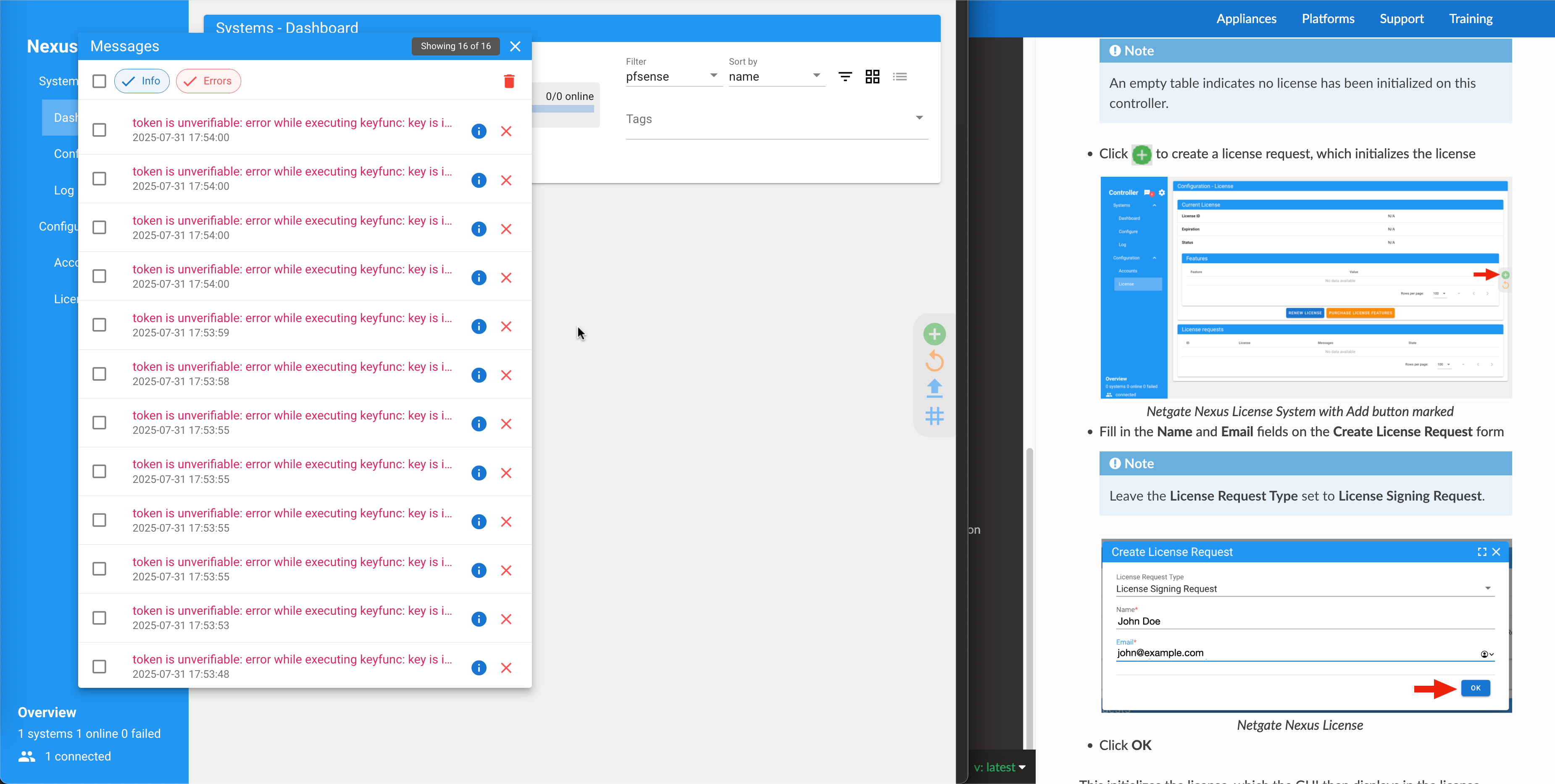The height and width of the screenshot is (784, 1555).
Task: Toggle the Info filter chip
Action: [142, 81]
